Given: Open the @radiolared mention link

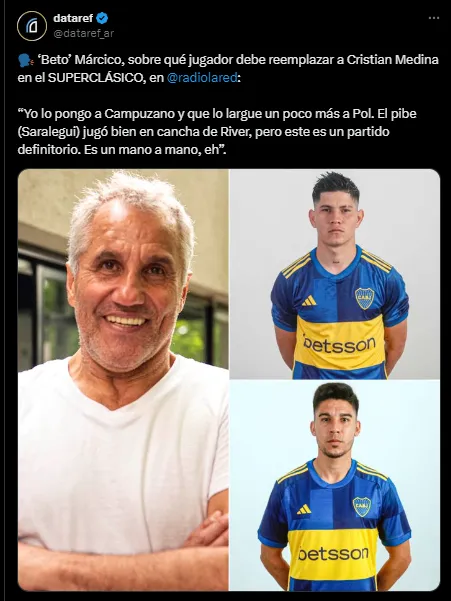Looking at the screenshot, I should pos(202,78).
